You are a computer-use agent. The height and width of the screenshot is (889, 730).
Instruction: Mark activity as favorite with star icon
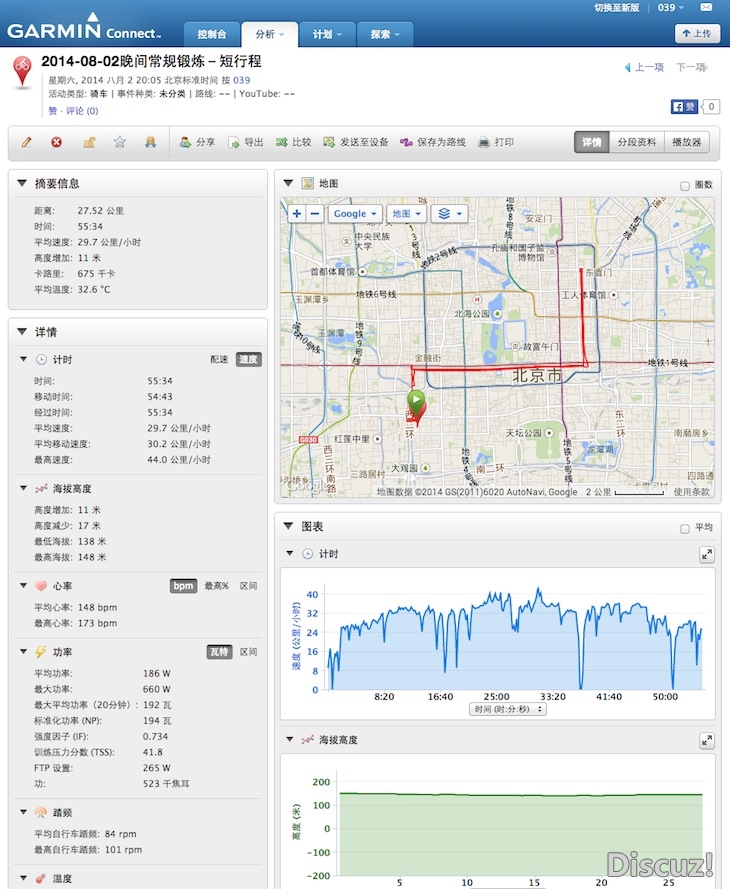120,142
